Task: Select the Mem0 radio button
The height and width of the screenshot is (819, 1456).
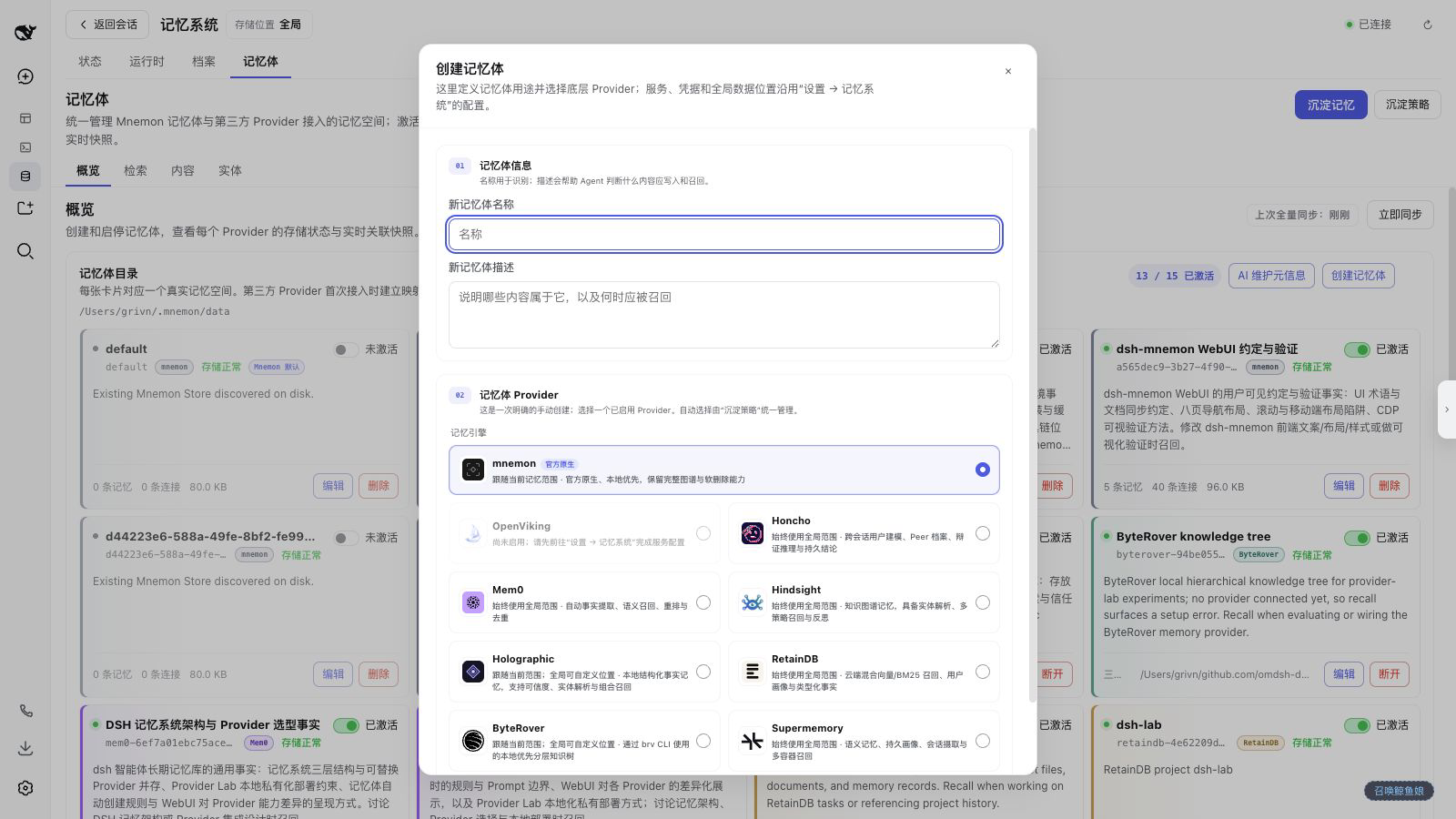Action: click(x=703, y=602)
